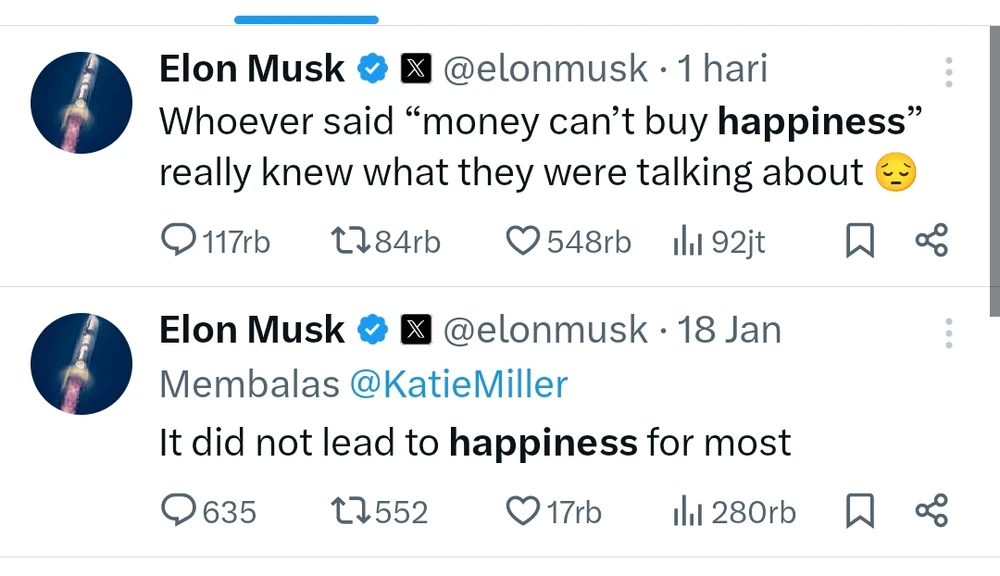The height and width of the screenshot is (576, 1000).
Task: Click Elon Musk name on the second tweet
Action: pos(252,330)
